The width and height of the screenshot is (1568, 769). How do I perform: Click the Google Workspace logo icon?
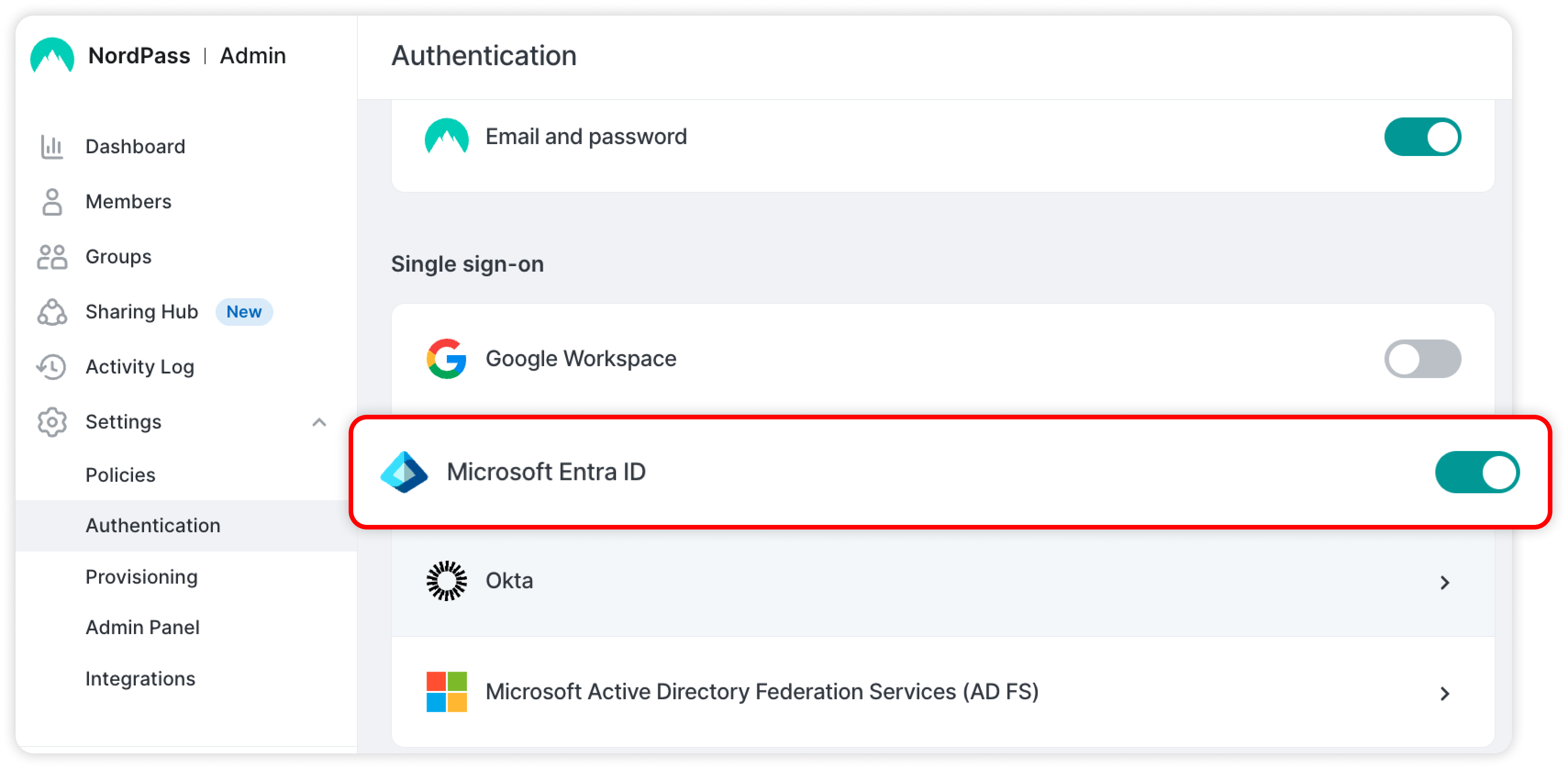447,359
